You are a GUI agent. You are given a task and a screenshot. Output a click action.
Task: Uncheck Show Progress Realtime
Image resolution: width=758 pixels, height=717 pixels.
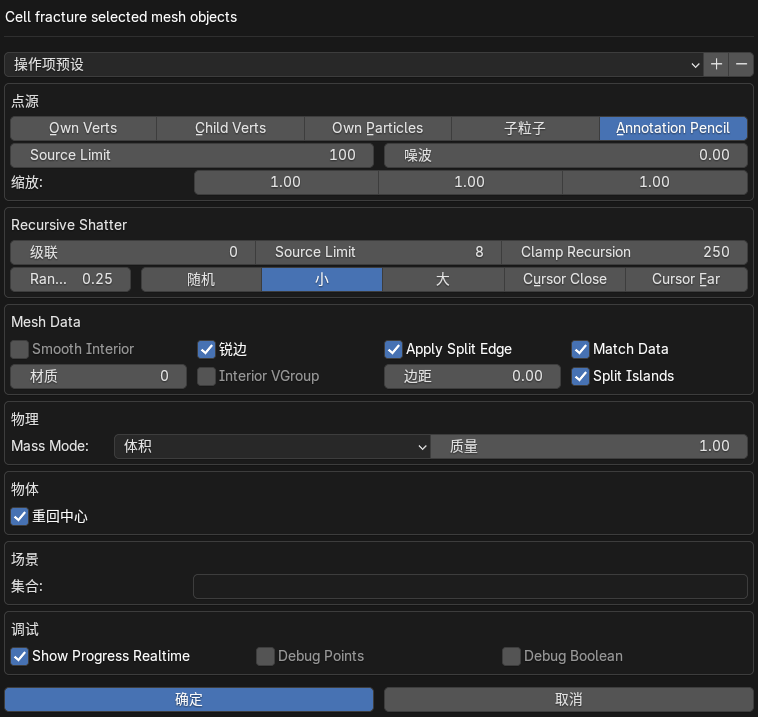point(19,656)
